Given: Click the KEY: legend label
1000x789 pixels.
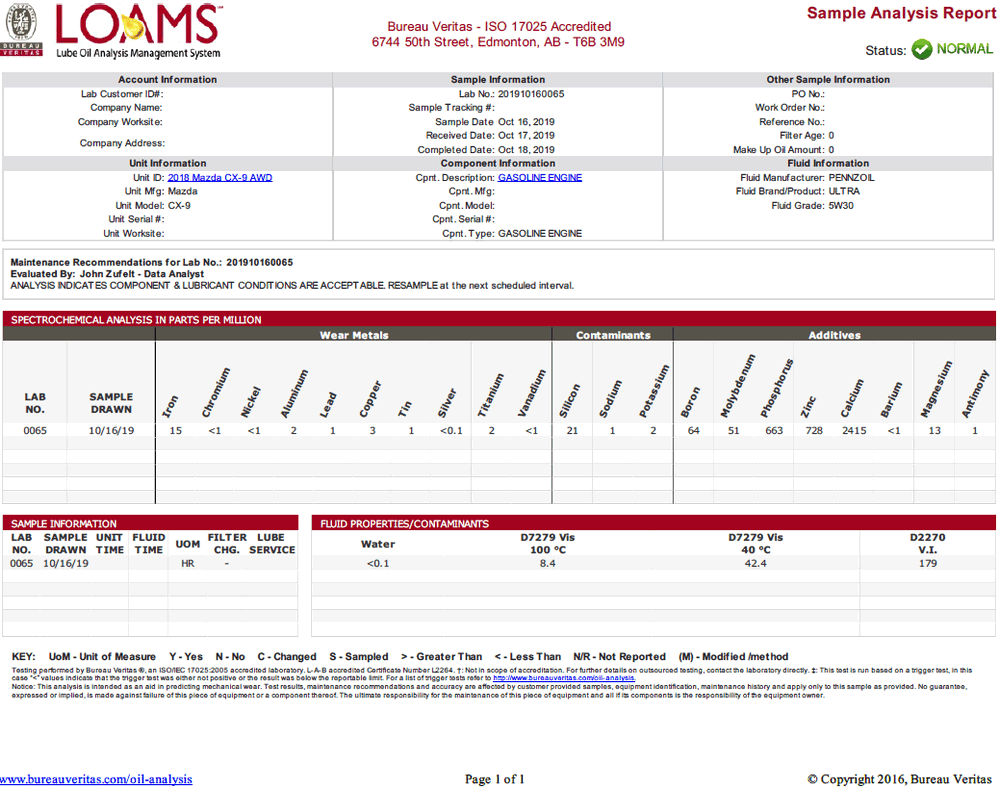Looking at the screenshot, I should (23, 656).
